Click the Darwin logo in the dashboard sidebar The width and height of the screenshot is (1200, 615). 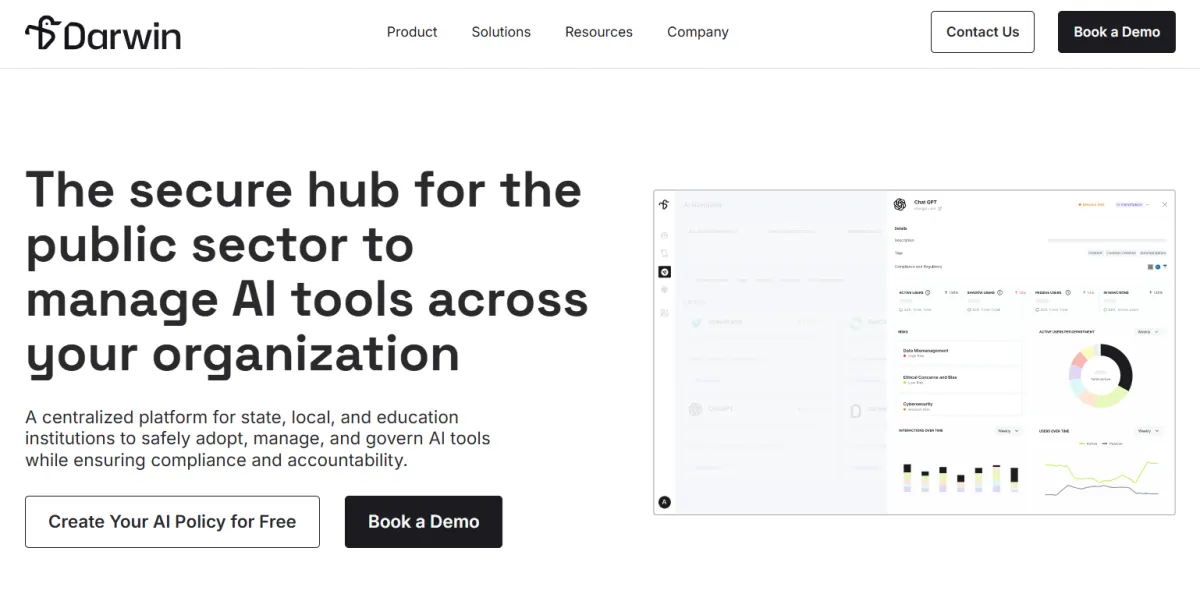664,205
